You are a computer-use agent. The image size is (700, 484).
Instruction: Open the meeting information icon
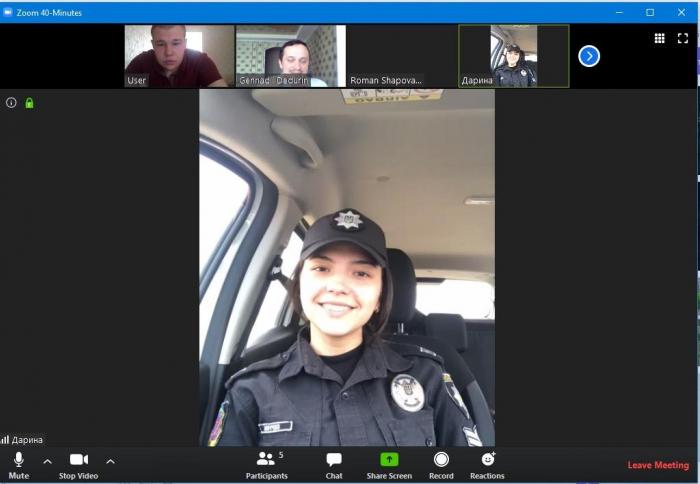pos(12,102)
